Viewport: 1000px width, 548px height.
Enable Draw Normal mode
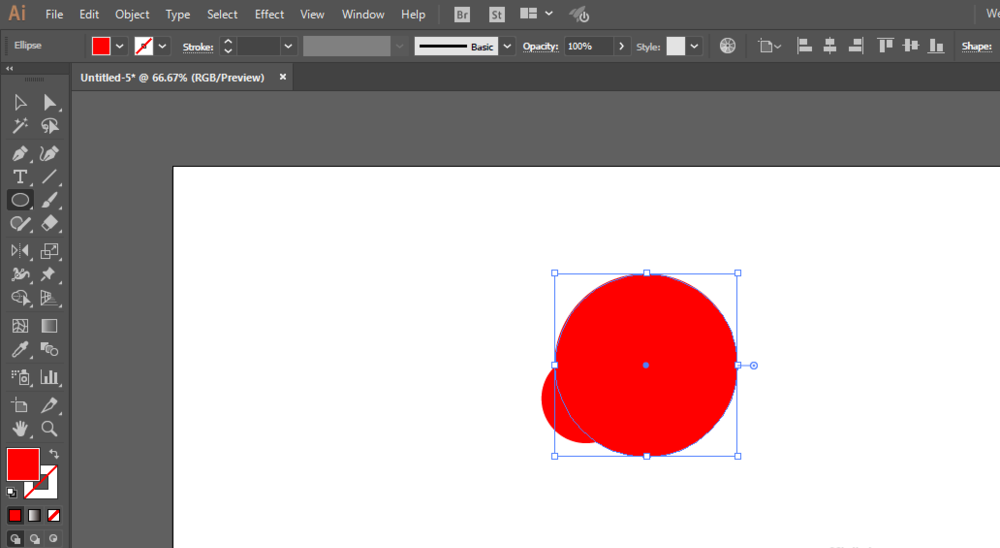tap(15, 539)
